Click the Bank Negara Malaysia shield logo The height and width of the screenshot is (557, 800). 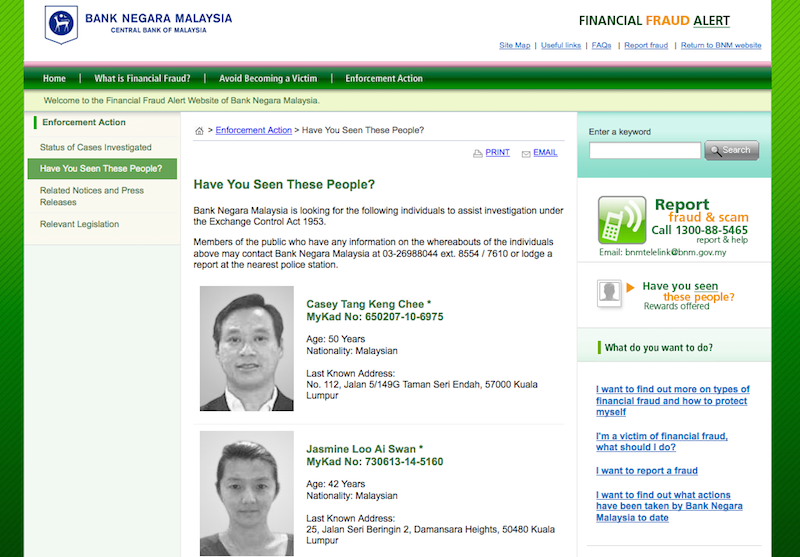pos(61,24)
